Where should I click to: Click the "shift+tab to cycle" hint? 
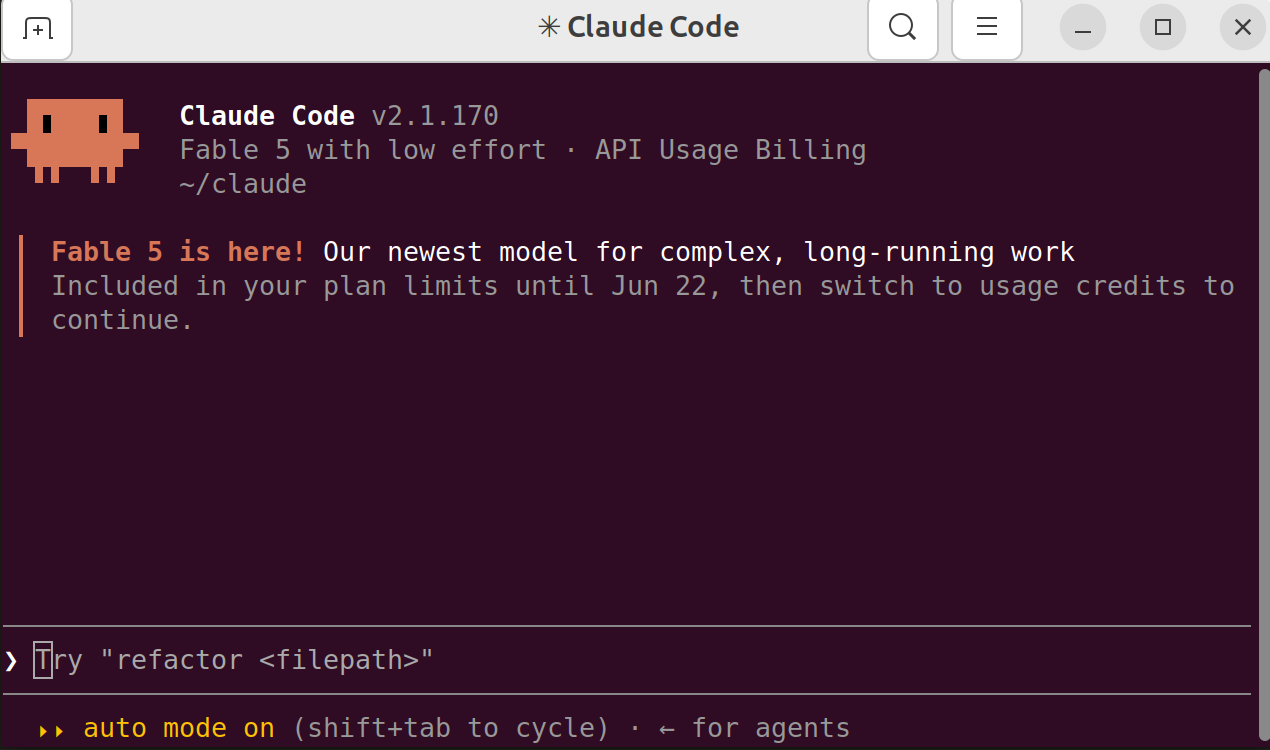(451, 728)
